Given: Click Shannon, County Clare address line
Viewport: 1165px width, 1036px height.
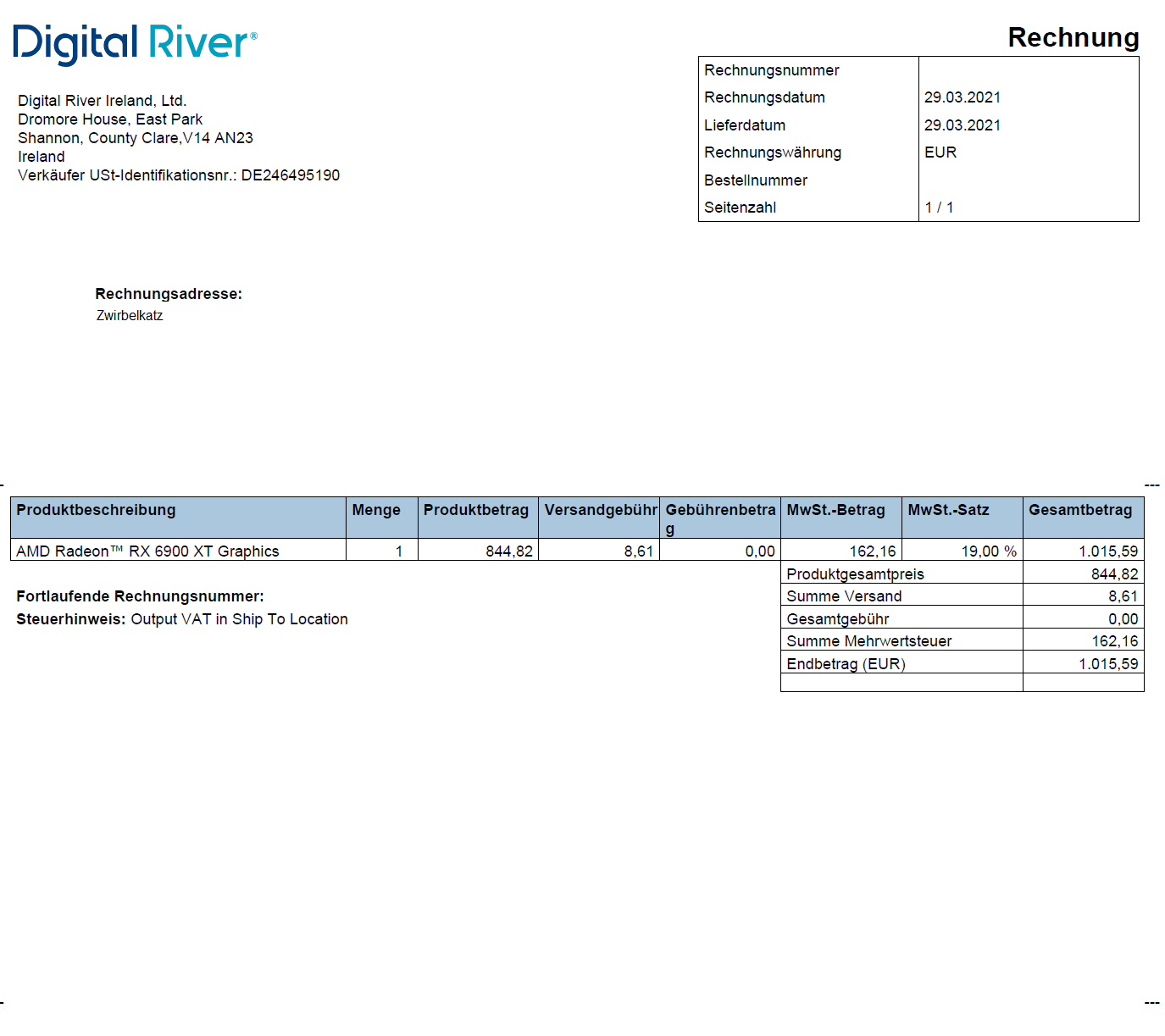Looking at the screenshot, I should pyautogui.click(x=136, y=138).
